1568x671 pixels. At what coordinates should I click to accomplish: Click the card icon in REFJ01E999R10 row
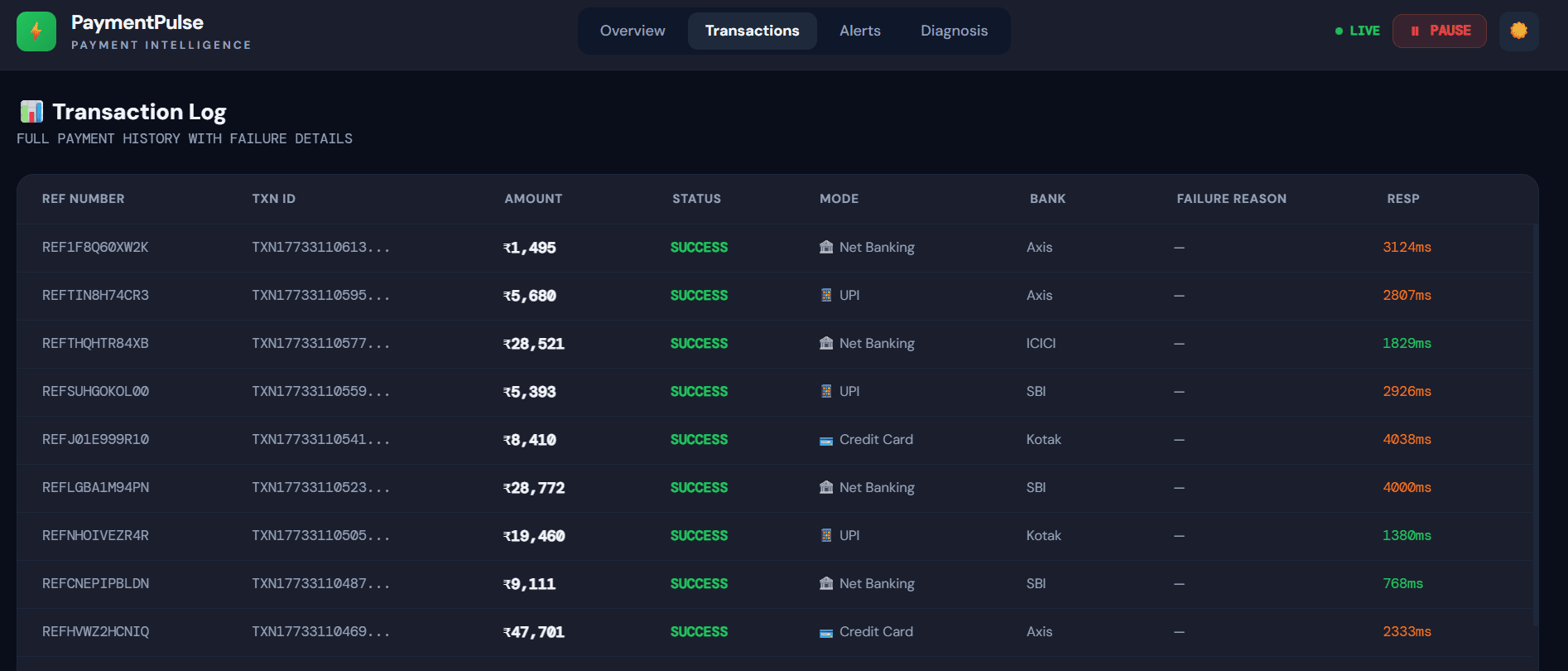point(826,440)
